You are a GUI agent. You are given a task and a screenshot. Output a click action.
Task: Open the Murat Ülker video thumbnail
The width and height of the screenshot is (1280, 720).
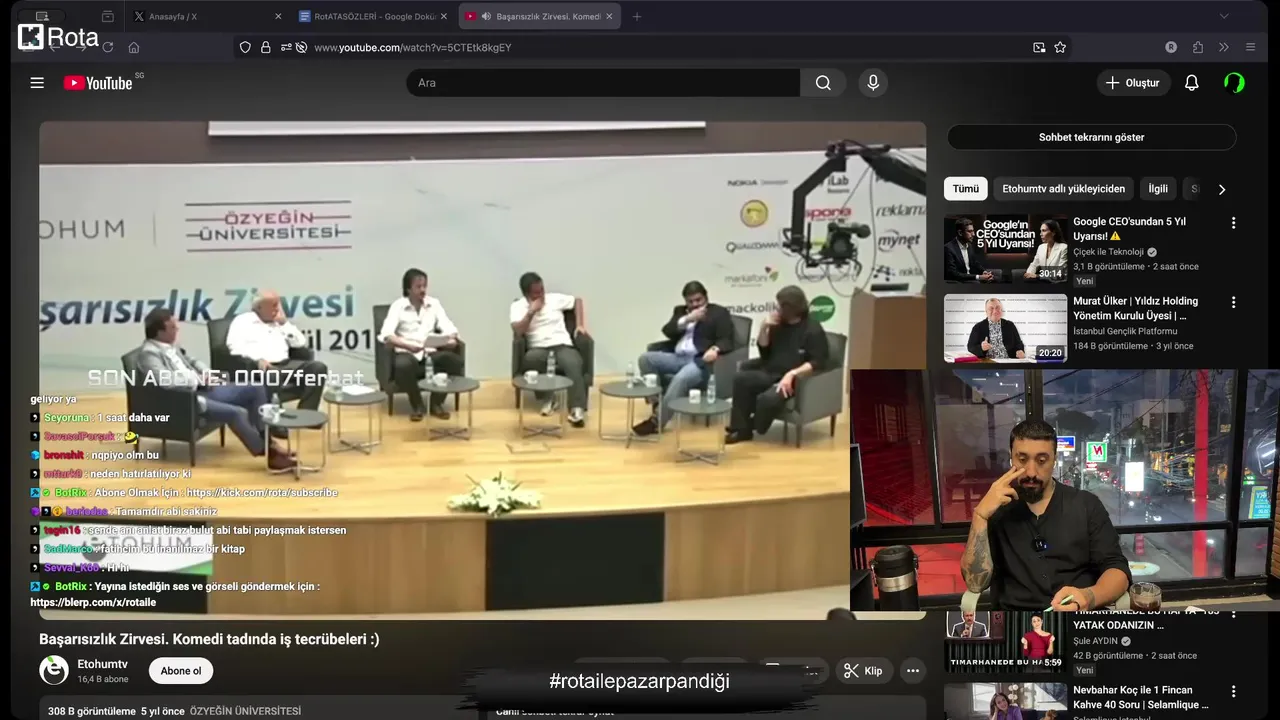click(1005, 328)
